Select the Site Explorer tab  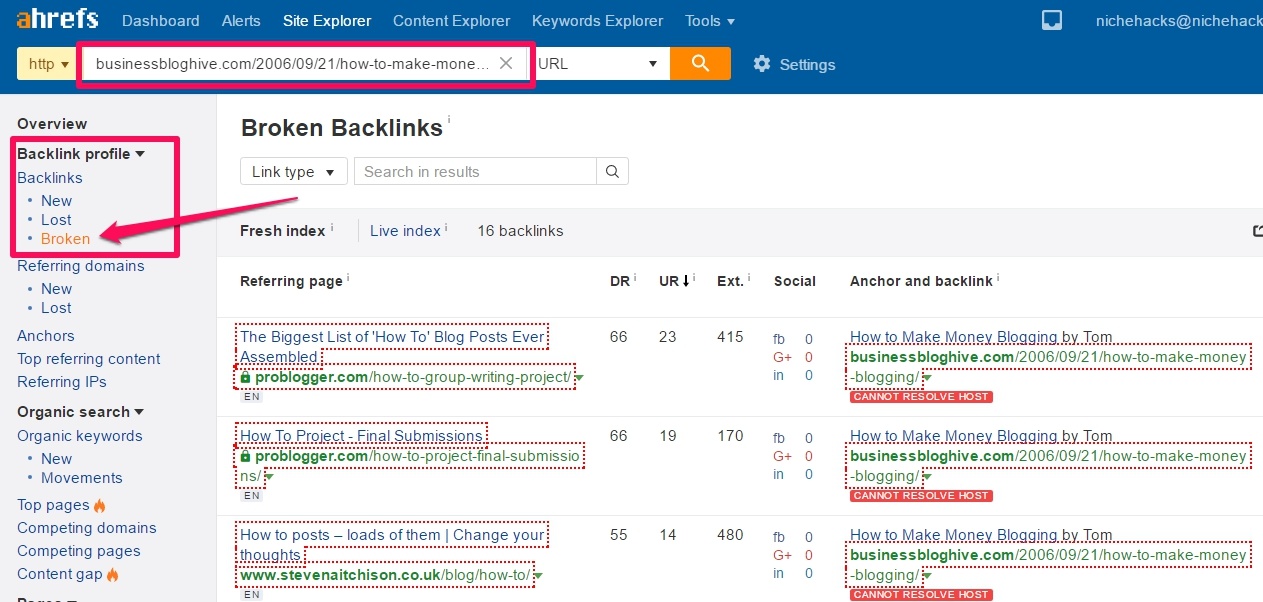(x=327, y=20)
